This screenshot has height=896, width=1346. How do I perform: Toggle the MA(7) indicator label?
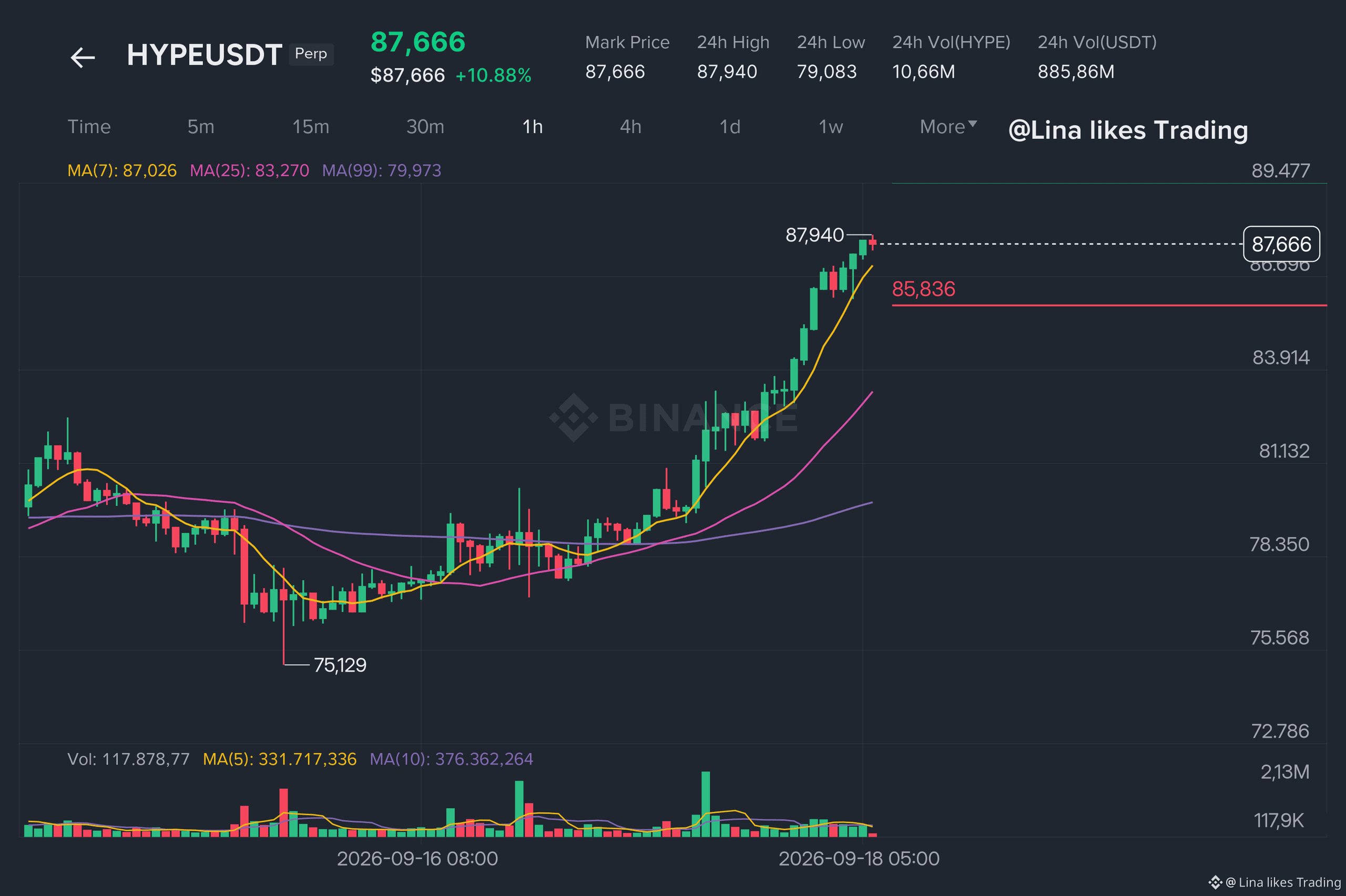click(123, 170)
